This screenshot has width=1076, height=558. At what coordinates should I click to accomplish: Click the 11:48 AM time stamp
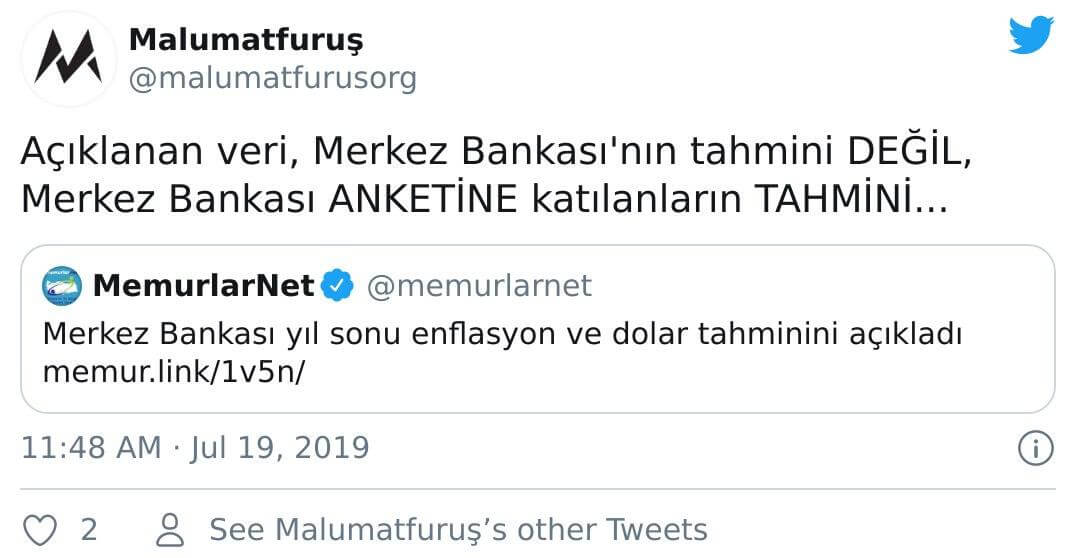click(x=91, y=447)
